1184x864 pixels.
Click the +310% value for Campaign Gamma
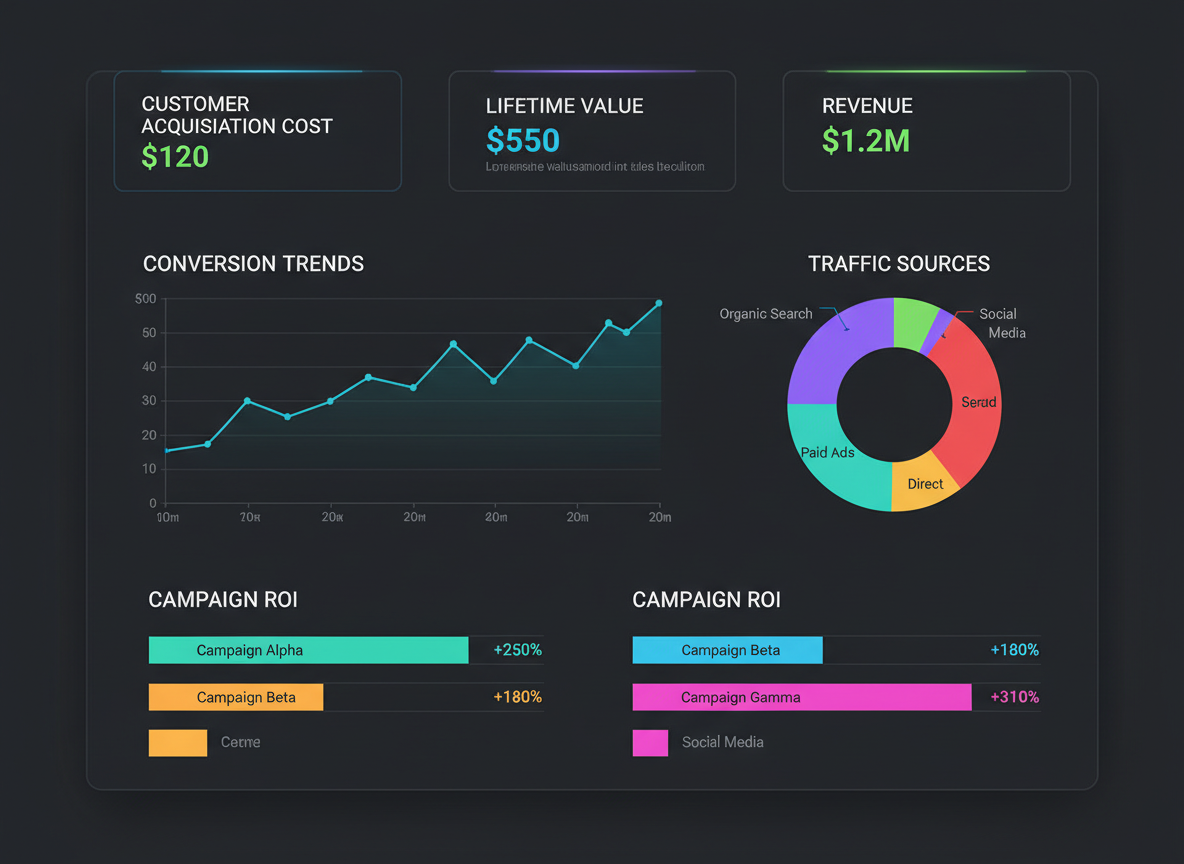[x=1012, y=697]
